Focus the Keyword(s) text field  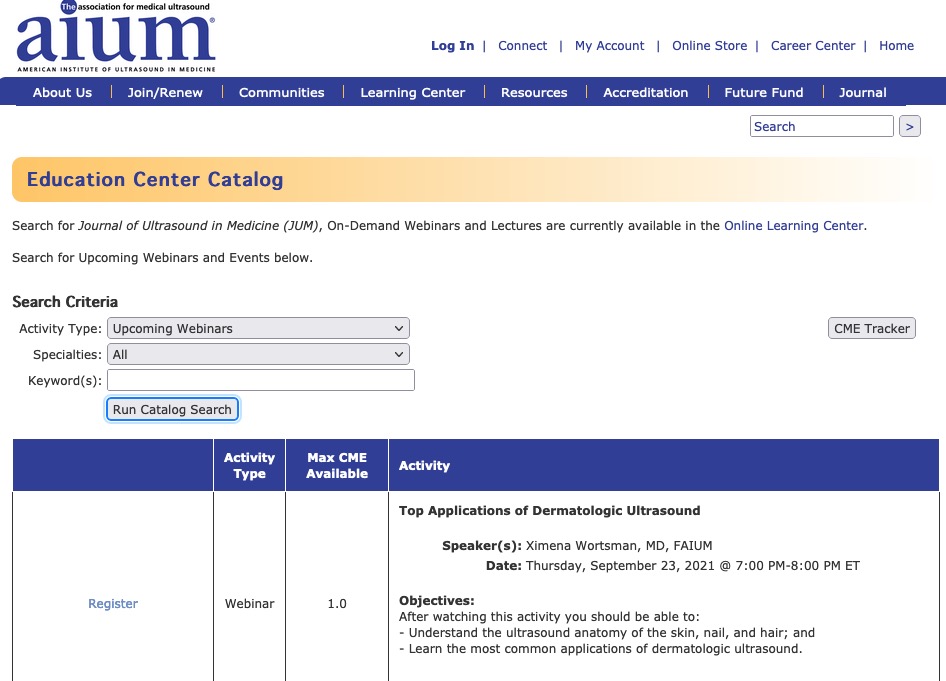tap(261, 380)
